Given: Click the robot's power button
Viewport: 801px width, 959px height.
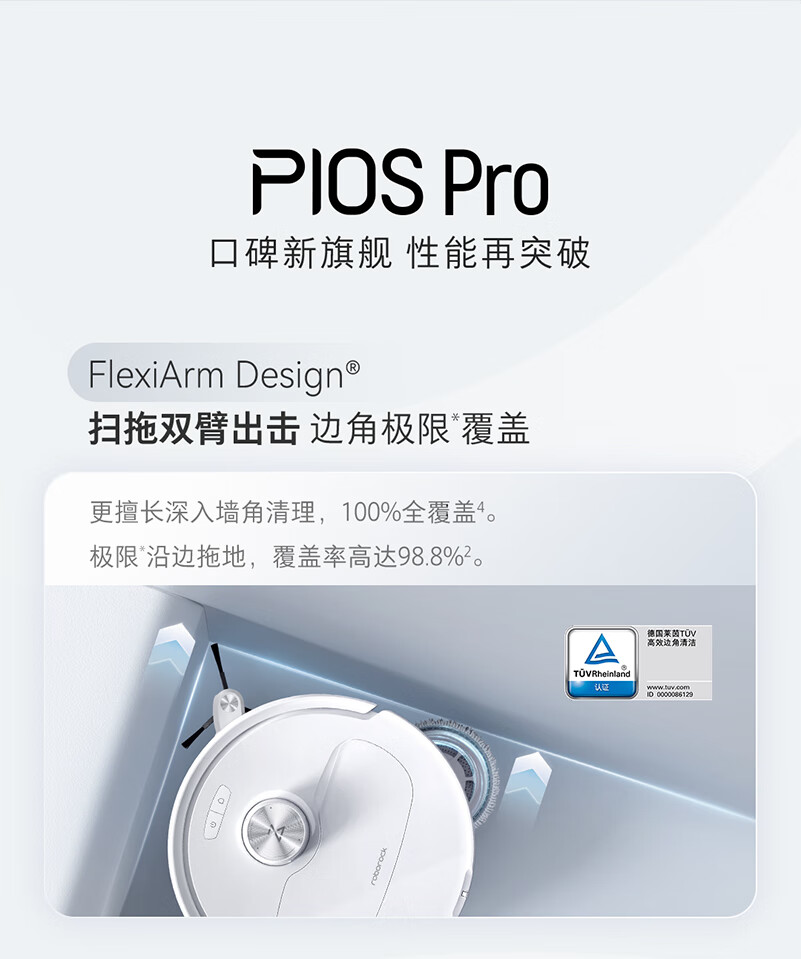Looking at the screenshot, I should [x=213, y=824].
